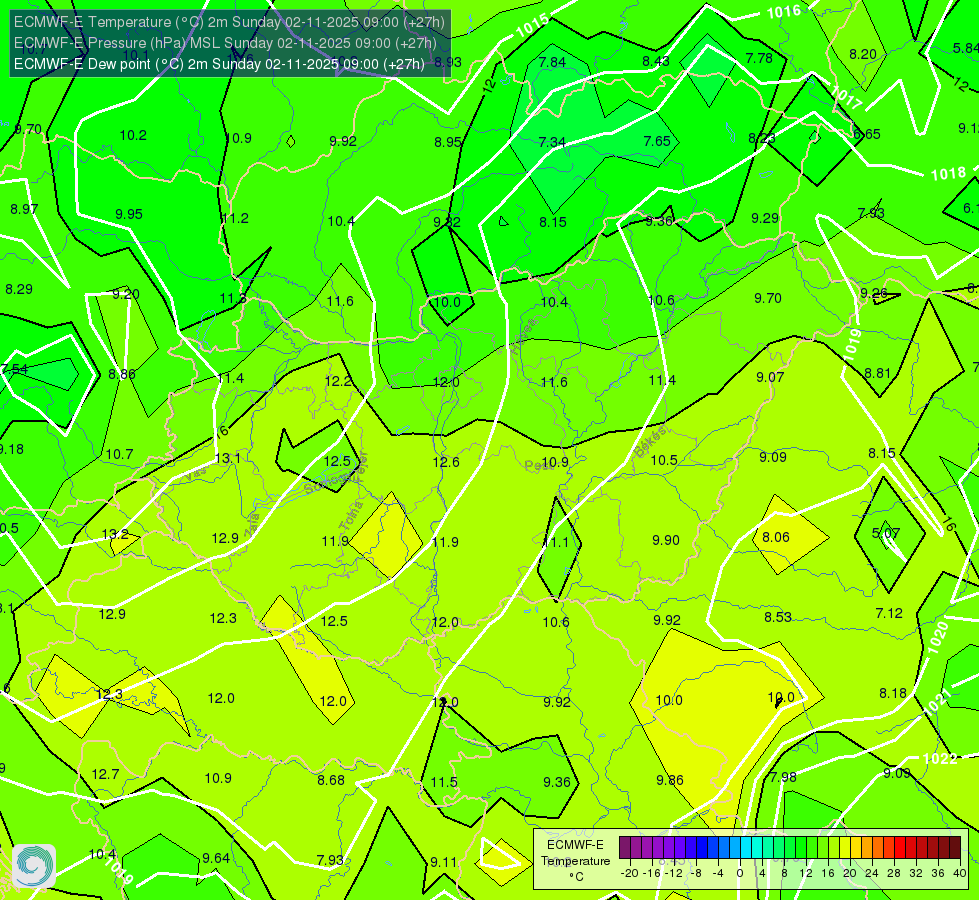Click the 9.86 value on the map
This screenshot has height=900, width=979.
pyautogui.click(x=669, y=779)
